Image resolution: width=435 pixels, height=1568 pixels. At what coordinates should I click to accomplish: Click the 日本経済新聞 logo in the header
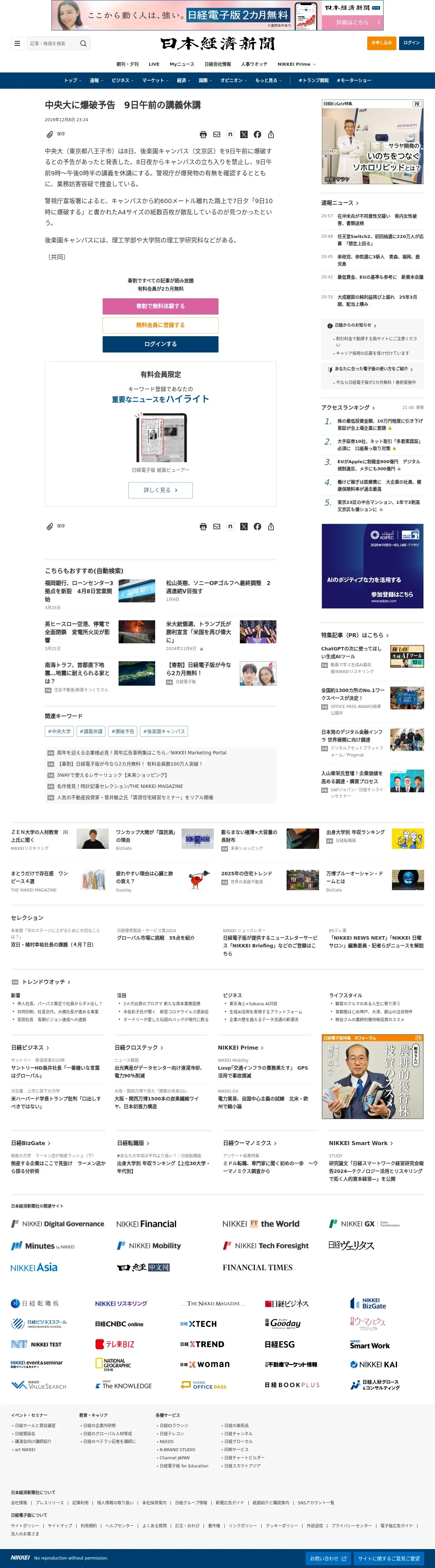(x=217, y=43)
